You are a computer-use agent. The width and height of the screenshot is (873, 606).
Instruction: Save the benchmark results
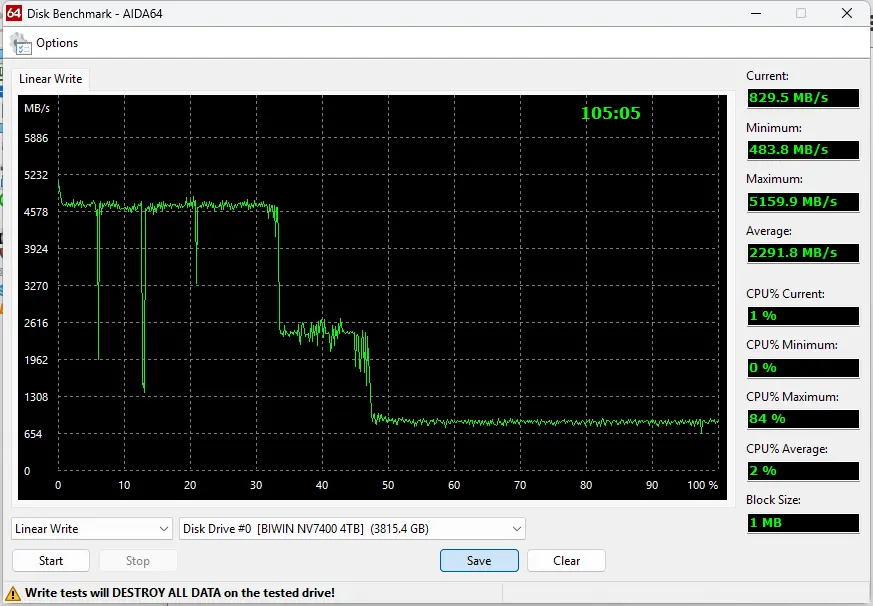(x=479, y=561)
